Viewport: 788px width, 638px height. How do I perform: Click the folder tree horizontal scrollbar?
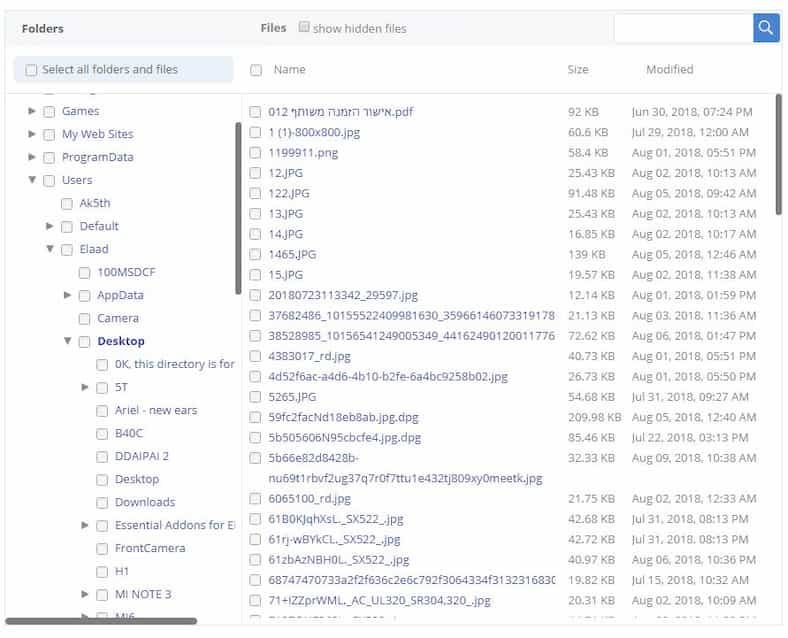[x=100, y=621]
